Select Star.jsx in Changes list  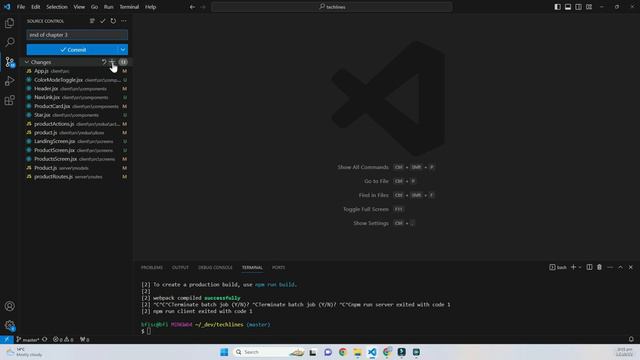point(77,115)
